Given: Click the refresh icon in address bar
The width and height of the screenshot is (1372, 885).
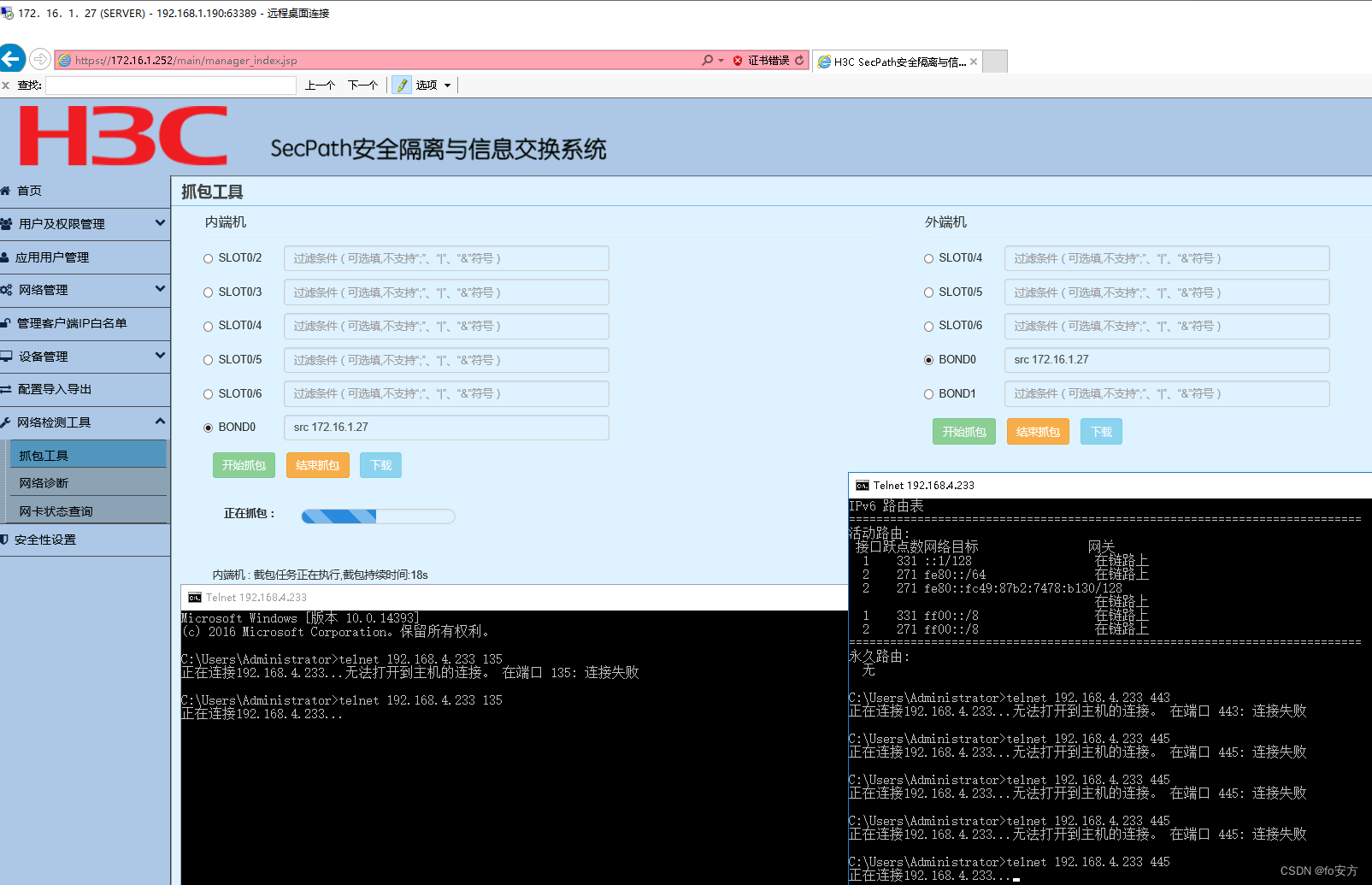Looking at the screenshot, I should point(799,60).
